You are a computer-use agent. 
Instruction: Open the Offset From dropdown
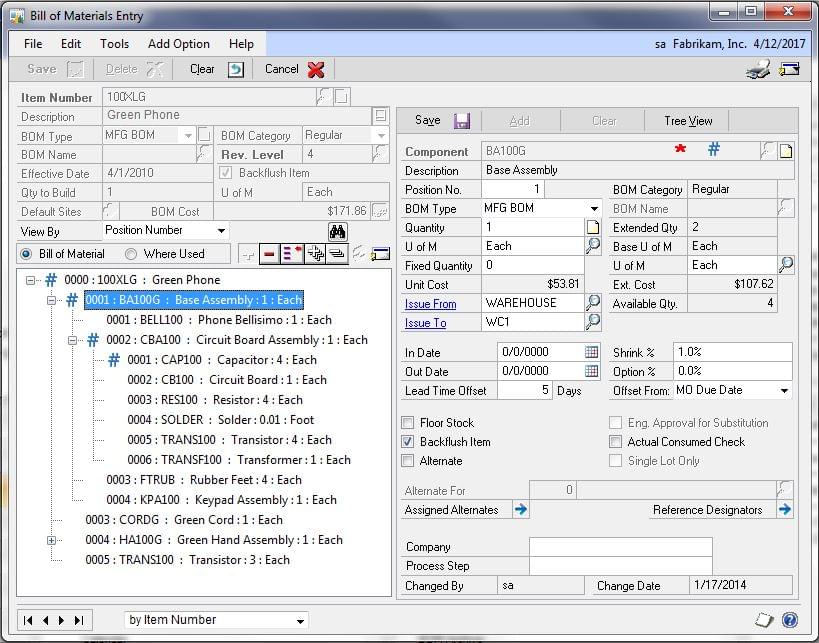[784, 391]
